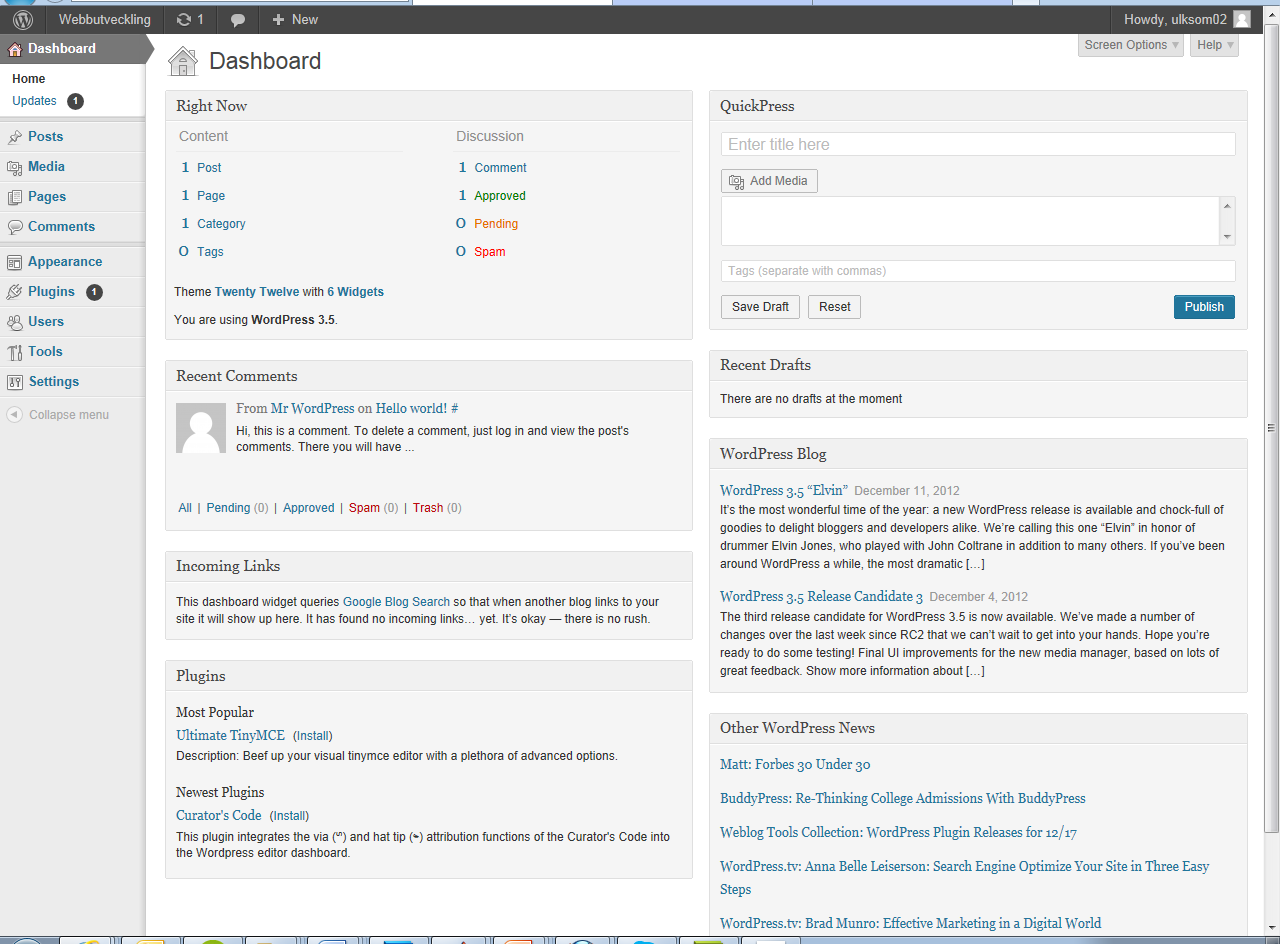Click the Google Blog Search link
Image resolution: width=1280 pixels, height=944 pixels.
coord(396,602)
